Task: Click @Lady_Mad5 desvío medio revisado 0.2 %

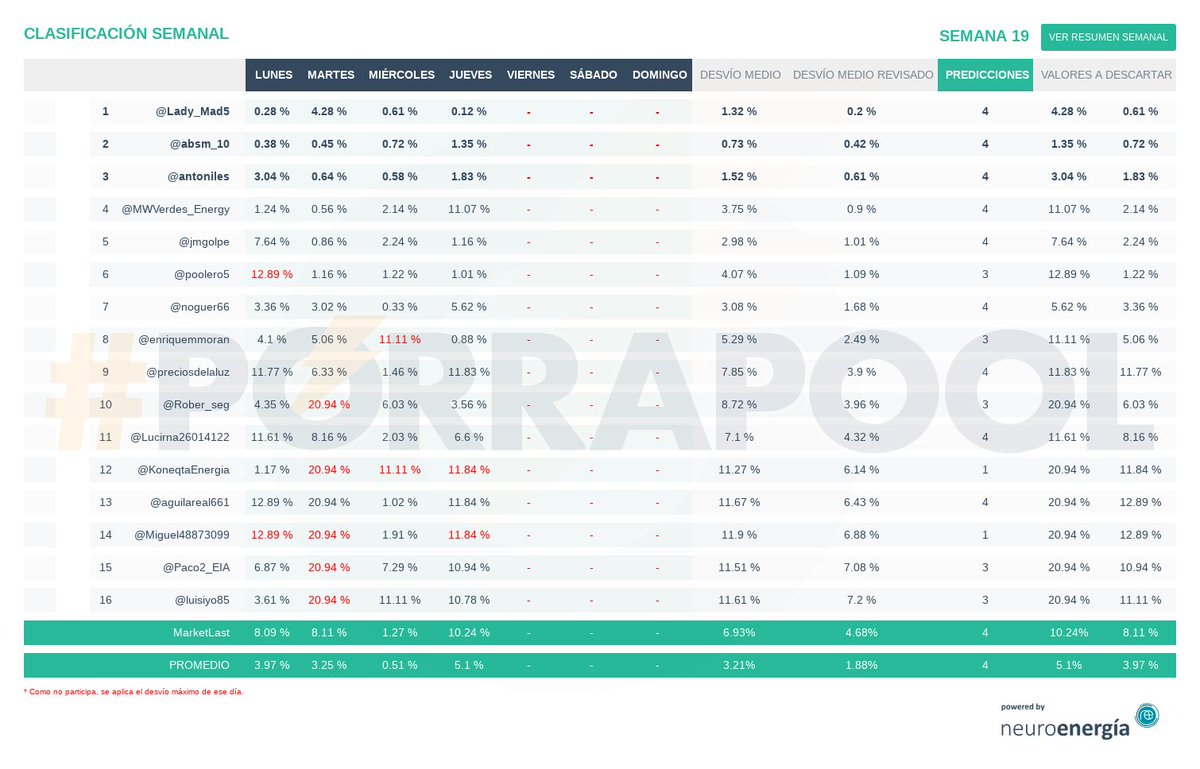Action: click(x=861, y=112)
